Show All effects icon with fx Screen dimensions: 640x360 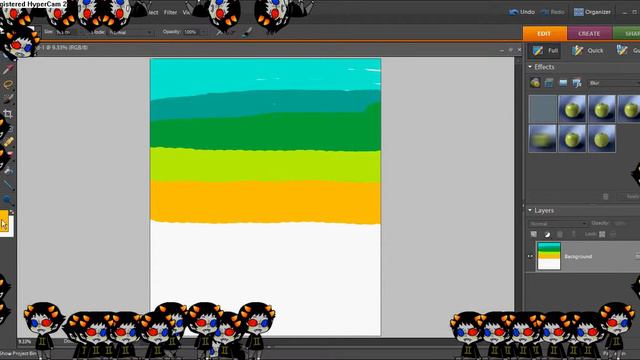pos(577,83)
